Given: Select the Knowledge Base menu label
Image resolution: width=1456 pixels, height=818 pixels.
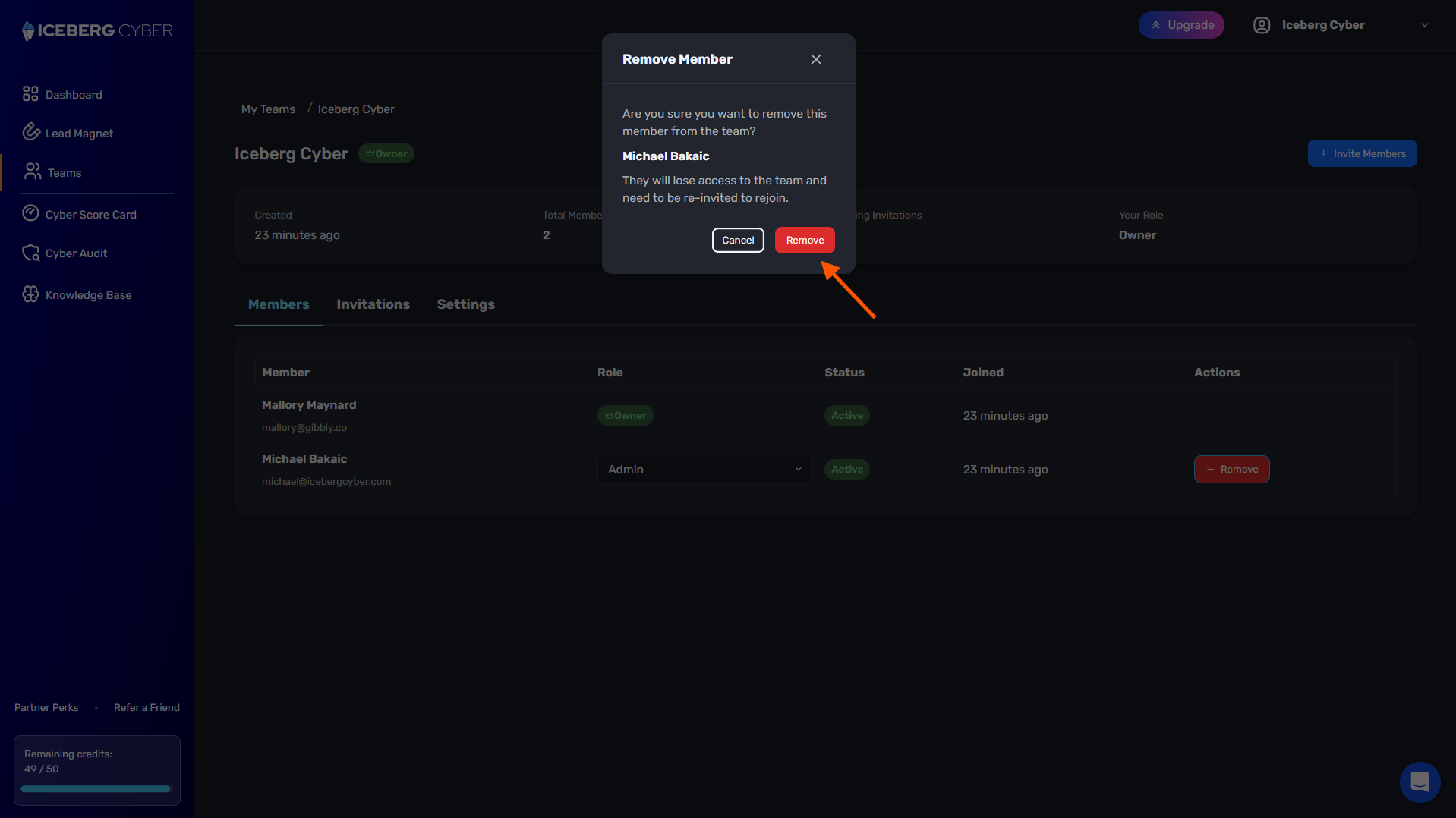Looking at the screenshot, I should coord(88,295).
